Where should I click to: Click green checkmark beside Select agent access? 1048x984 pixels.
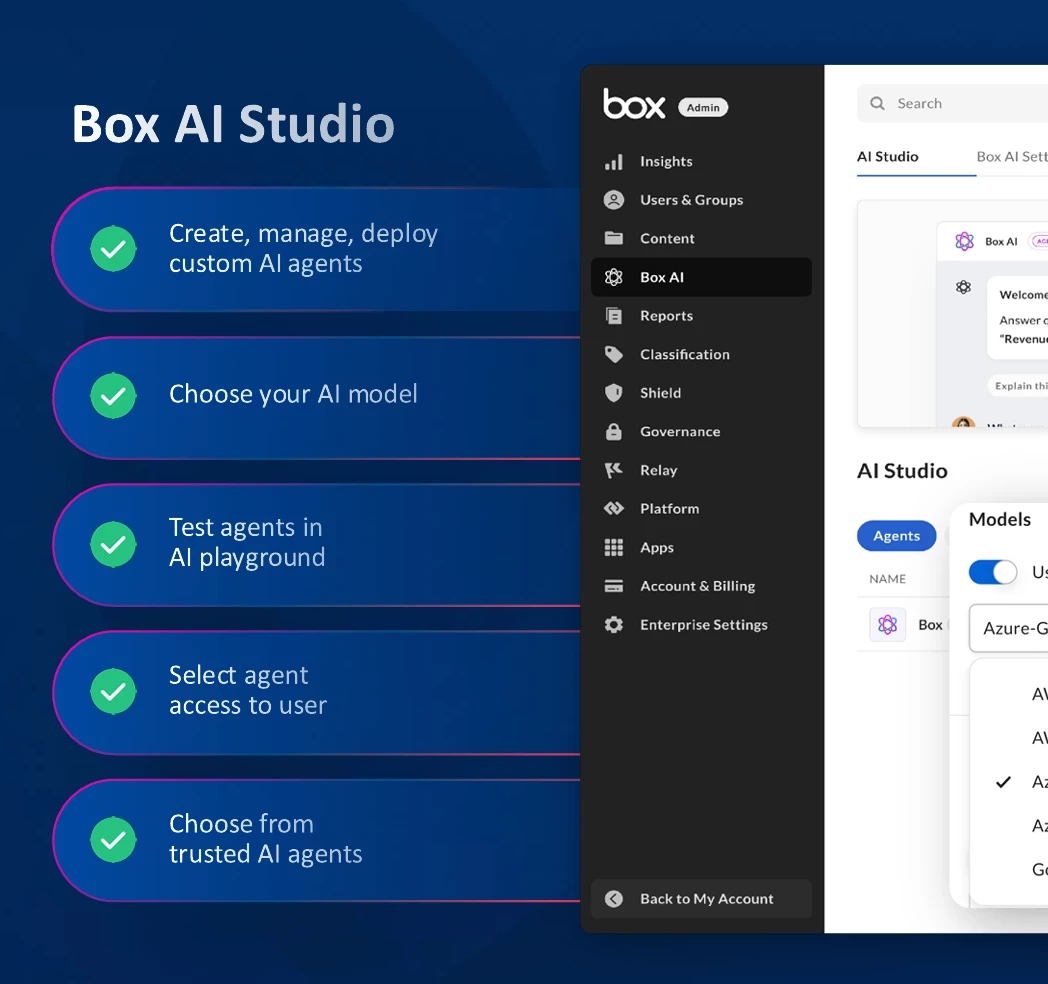pyautogui.click(x=114, y=691)
